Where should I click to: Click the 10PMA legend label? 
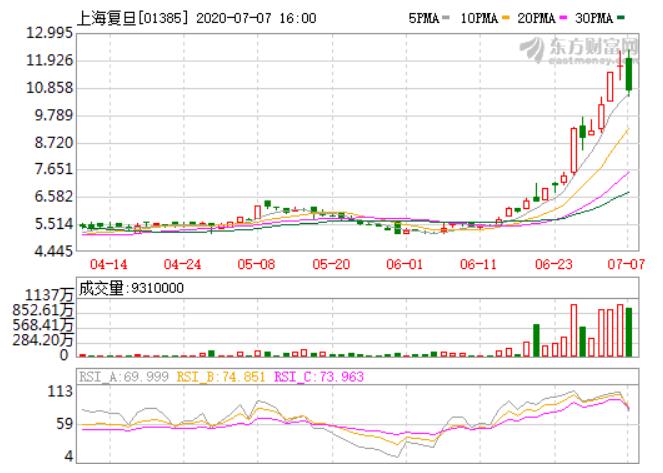pyautogui.click(x=479, y=18)
